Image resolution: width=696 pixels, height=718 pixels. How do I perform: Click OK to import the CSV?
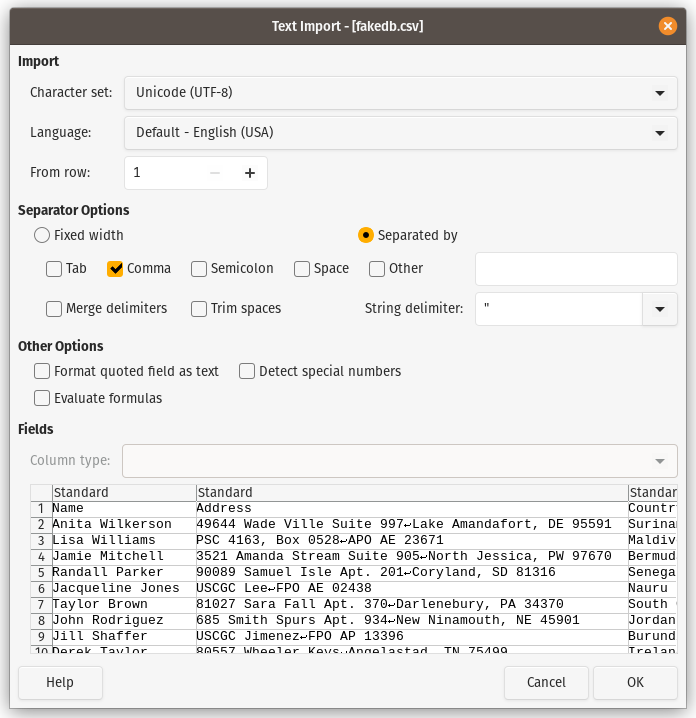click(635, 683)
